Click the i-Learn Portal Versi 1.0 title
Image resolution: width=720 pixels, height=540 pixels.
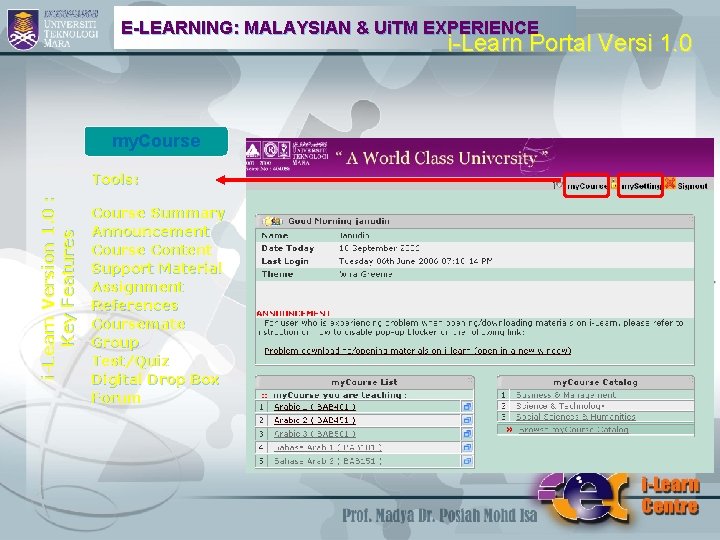570,43
